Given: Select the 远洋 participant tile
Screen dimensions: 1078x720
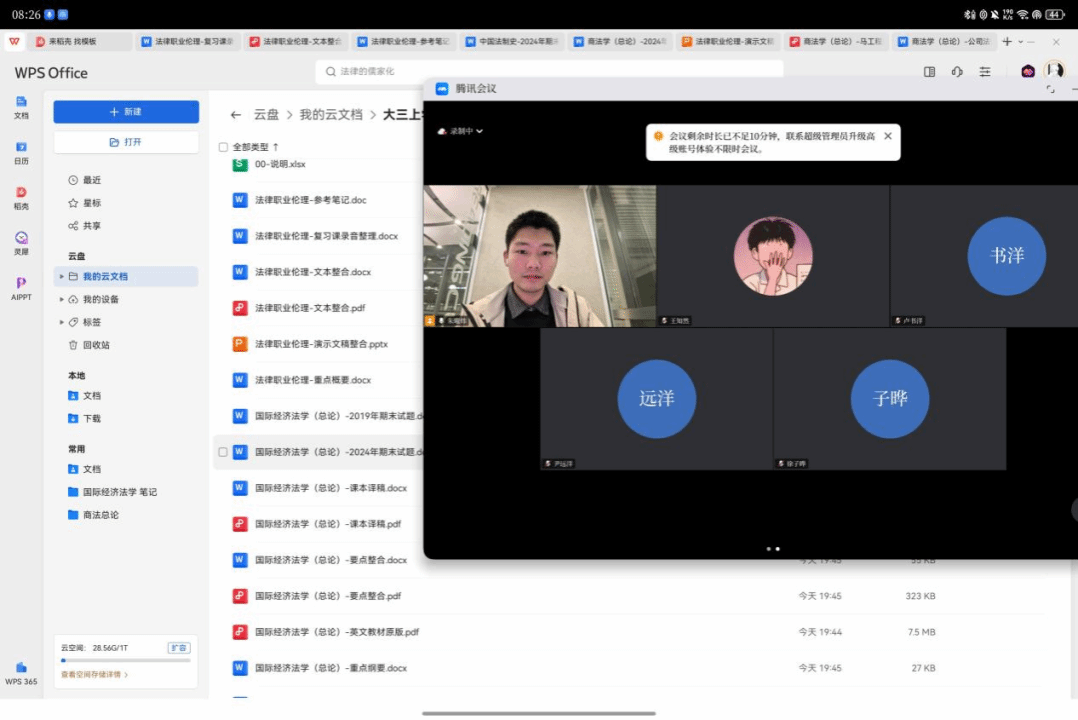Looking at the screenshot, I should click(x=657, y=399).
